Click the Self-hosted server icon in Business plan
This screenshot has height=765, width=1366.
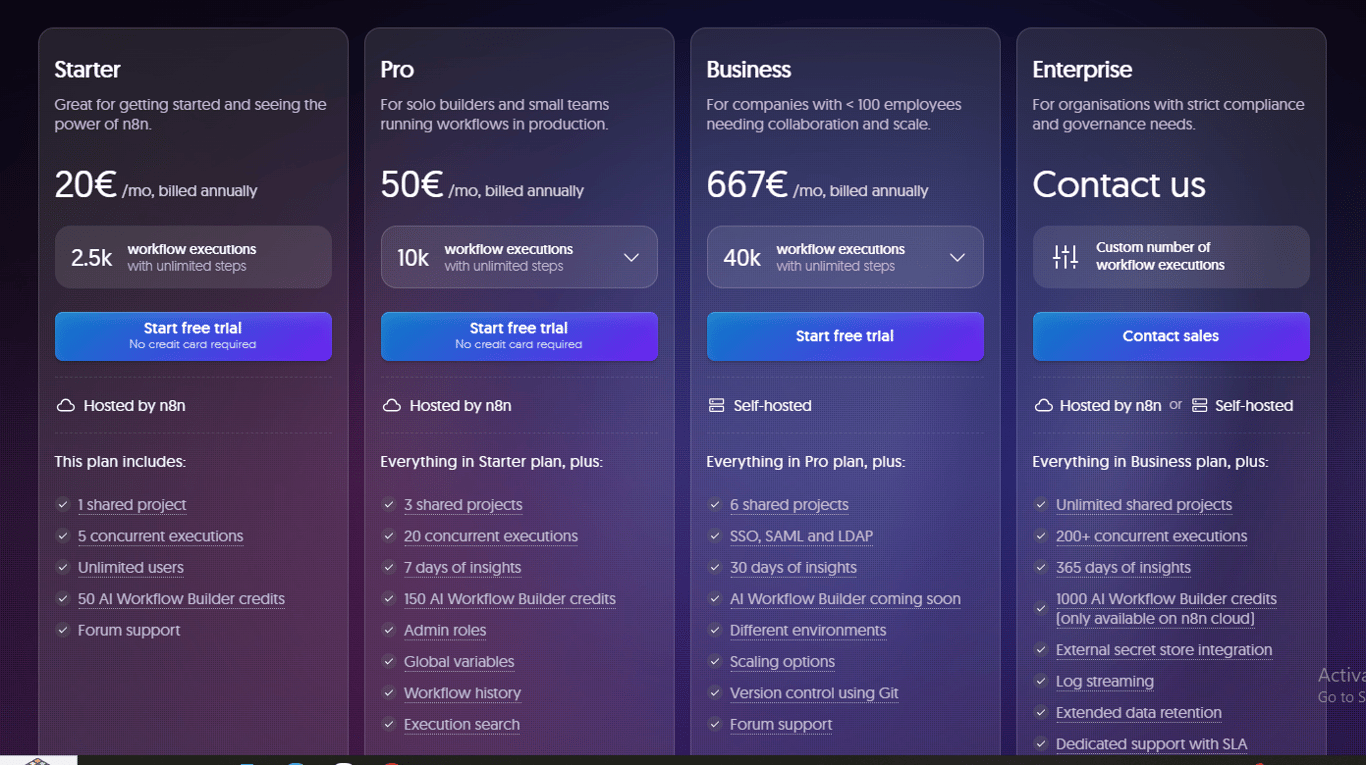pos(716,405)
